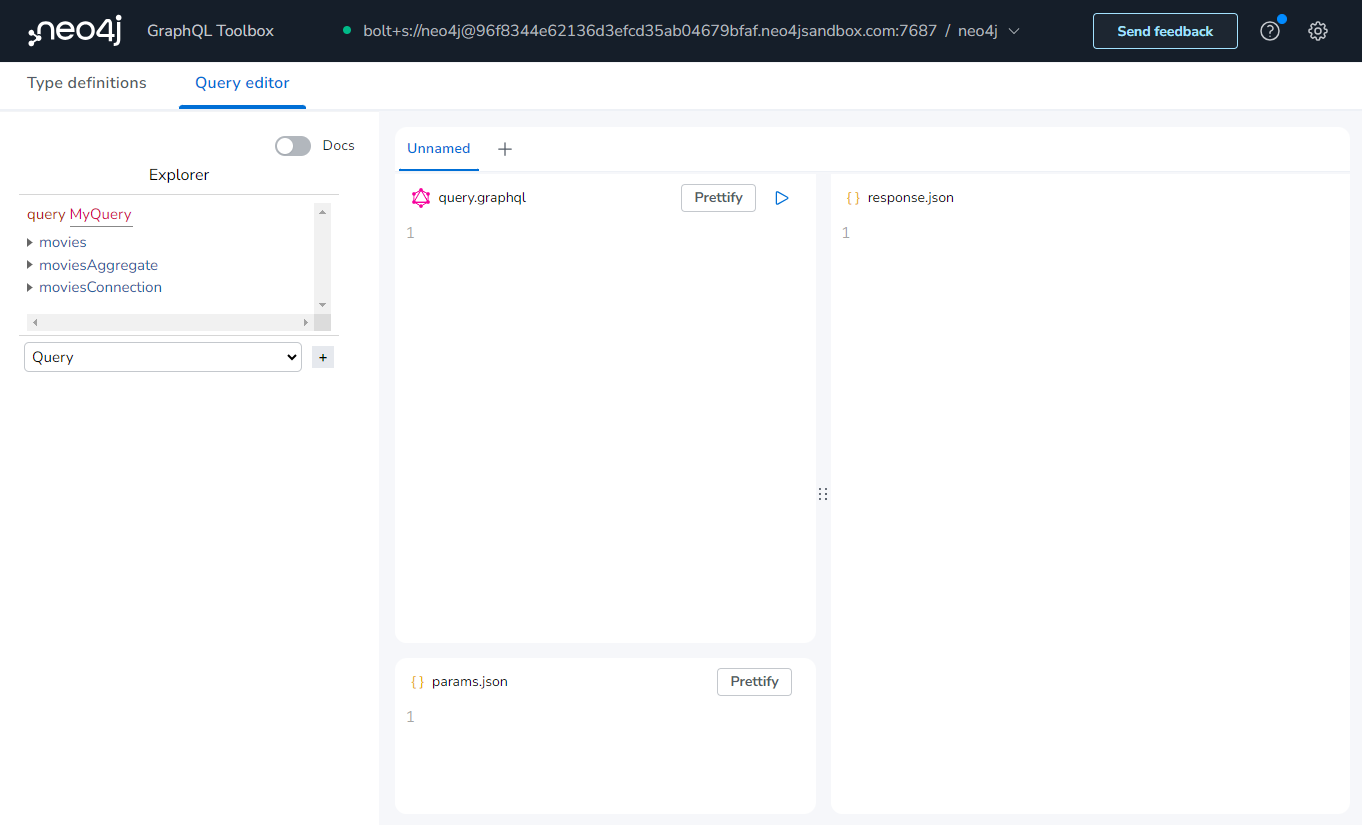Click the green connection status dot

coord(349,31)
